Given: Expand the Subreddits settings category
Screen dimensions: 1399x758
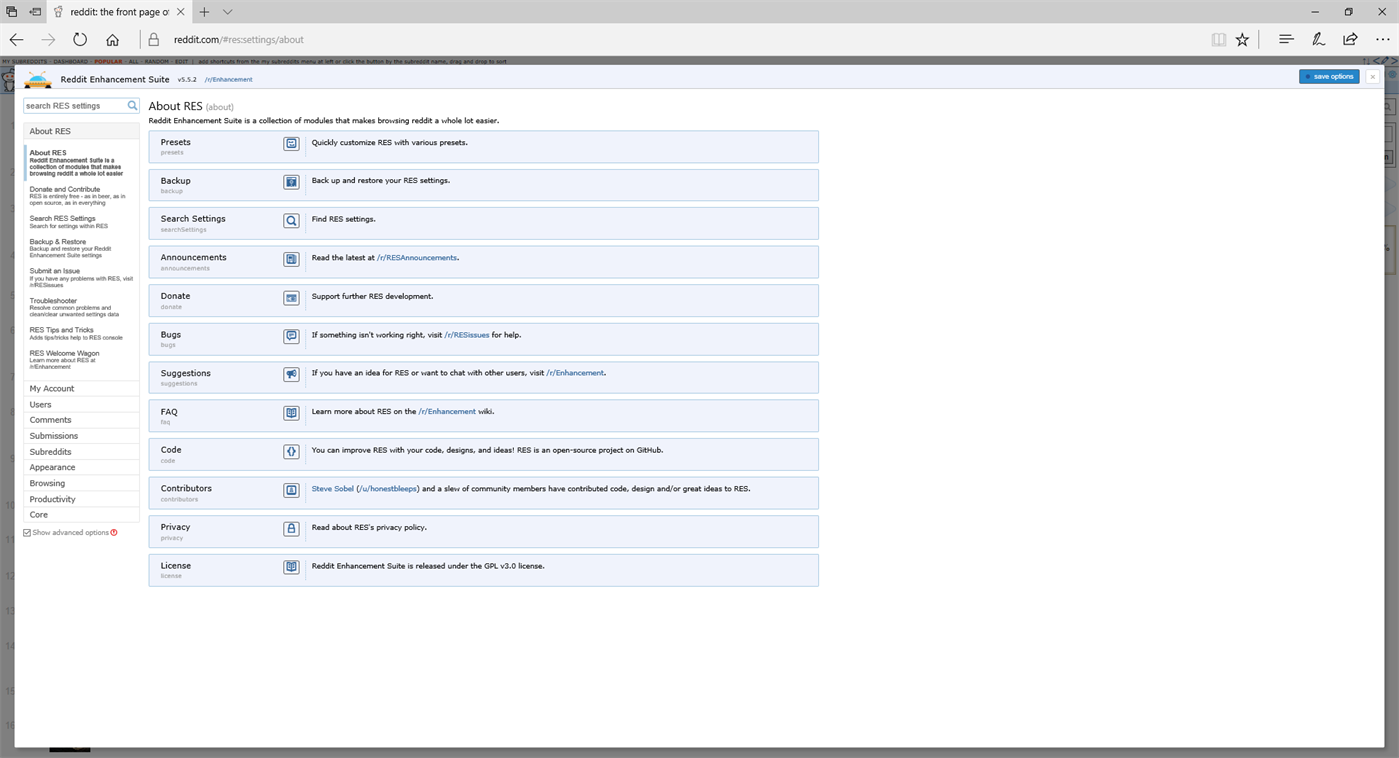Looking at the screenshot, I should (81, 452).
